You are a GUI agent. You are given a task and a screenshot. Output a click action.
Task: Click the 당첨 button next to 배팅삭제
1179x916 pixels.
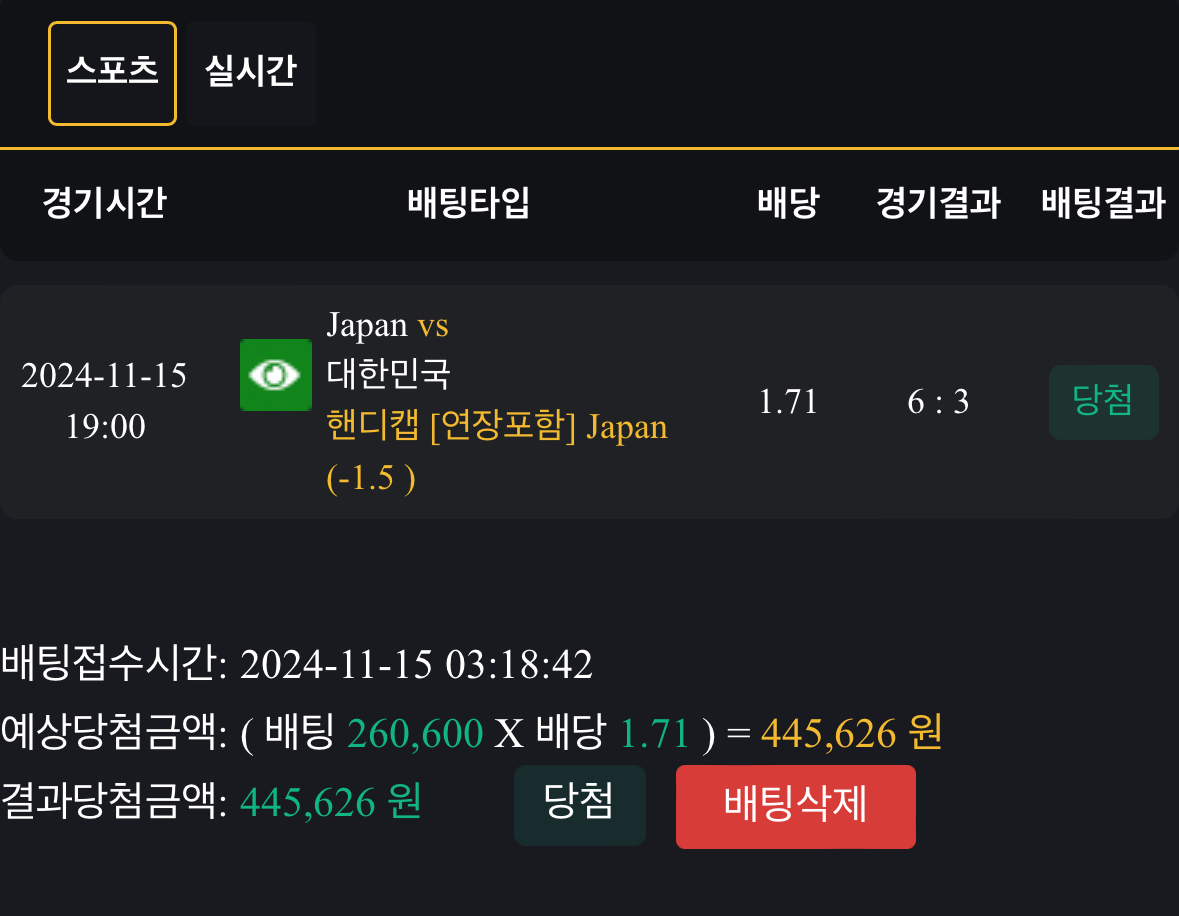[579, 805]
